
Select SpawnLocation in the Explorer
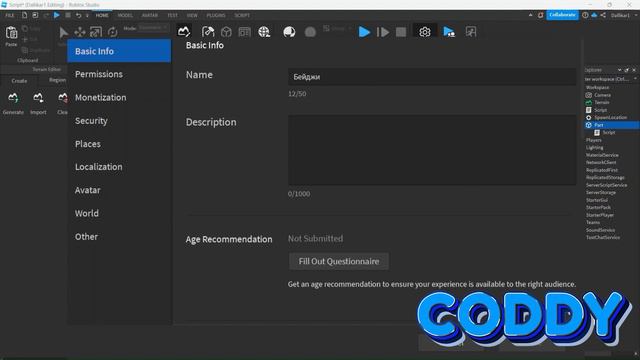tap(610, 117)
